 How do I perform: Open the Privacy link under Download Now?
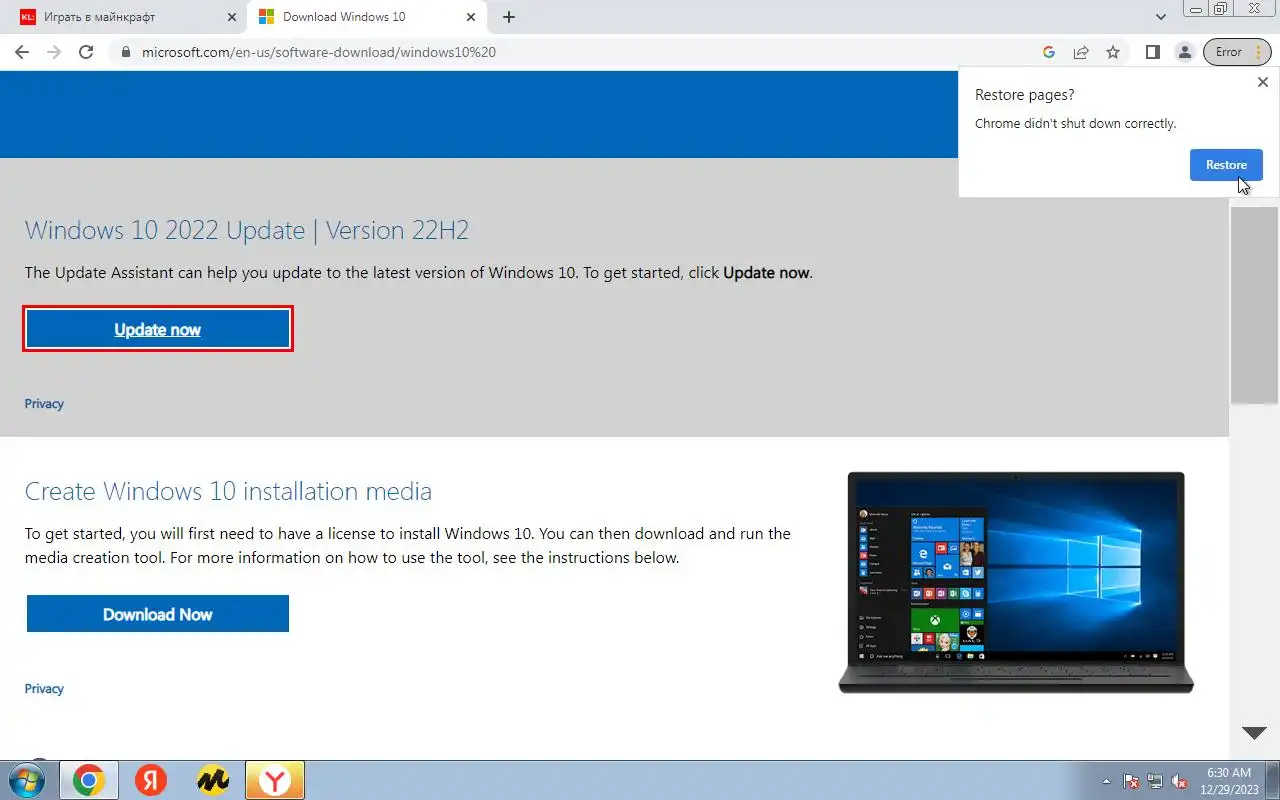click(44, 689)
